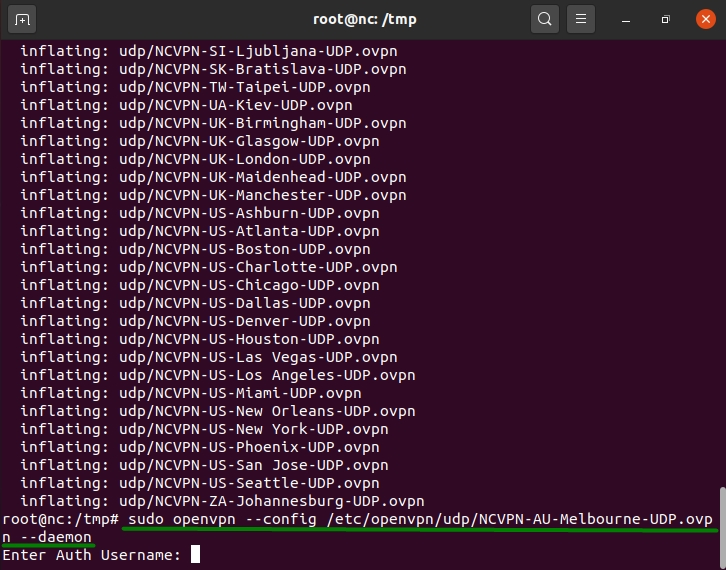The image size is (726, 570).
Task: Click the NCVPN-US-Seattle-UDP.ovpn line
Action: click(200, 483)
